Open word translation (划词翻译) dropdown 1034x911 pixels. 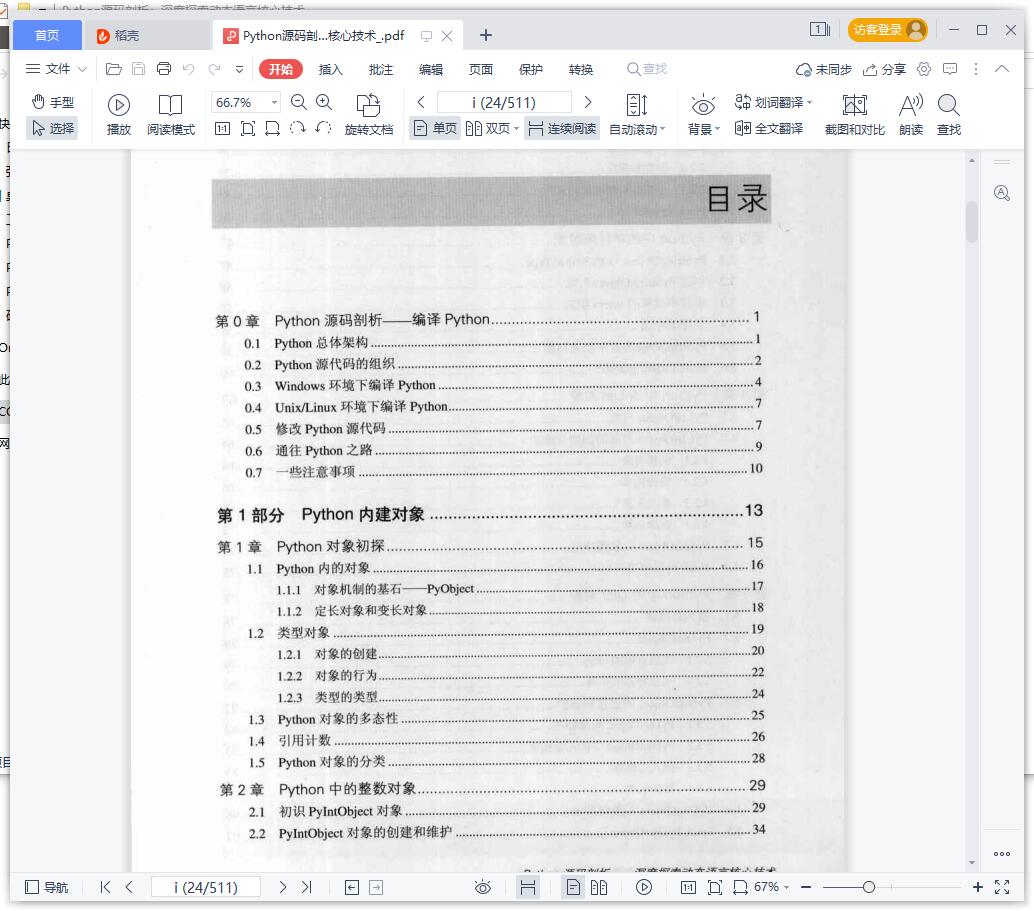pyautogui.click(x=774, y=102)
